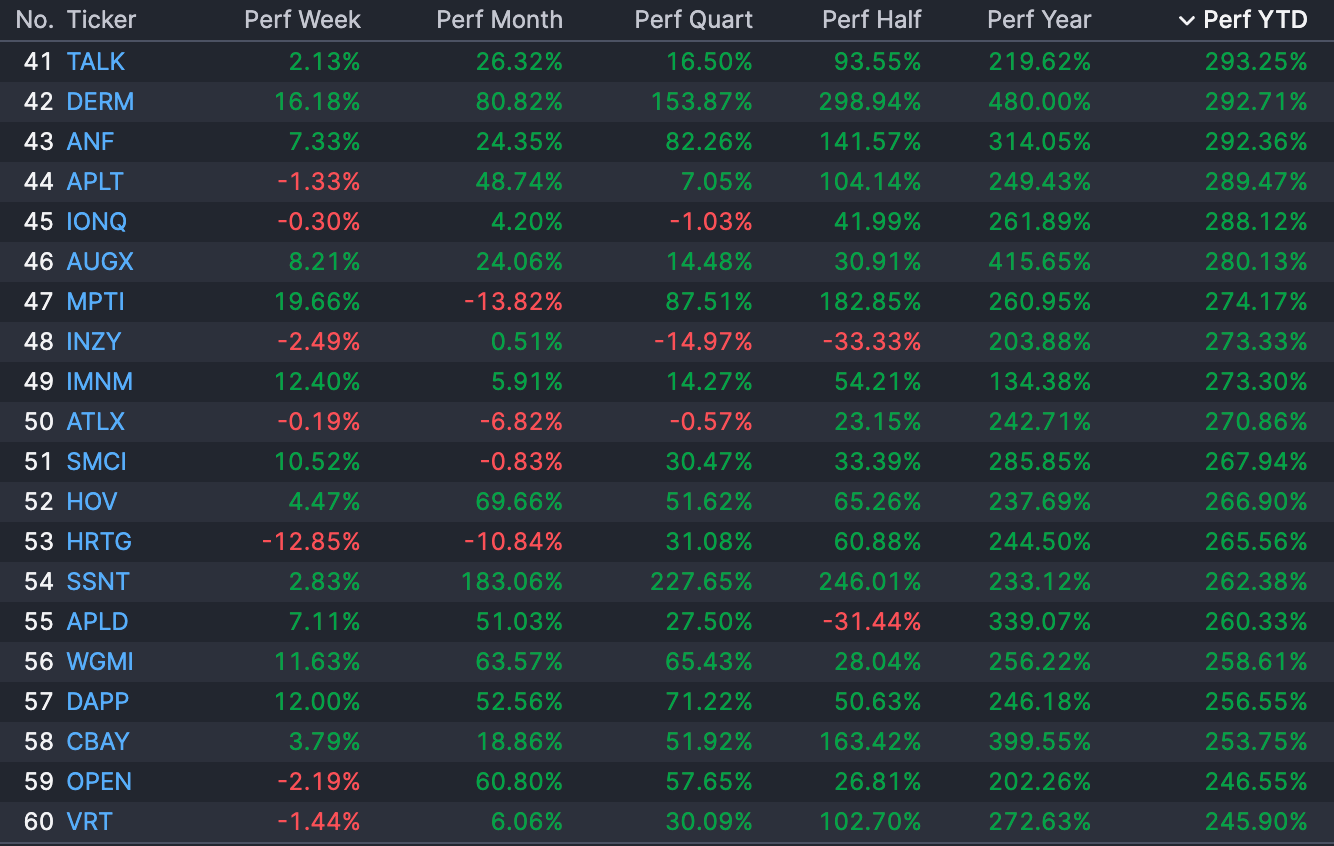Click ATLX's Perf Month value -6.82%
The height and width of the screenshot is (846, 1334).
(x=520, y=422)
